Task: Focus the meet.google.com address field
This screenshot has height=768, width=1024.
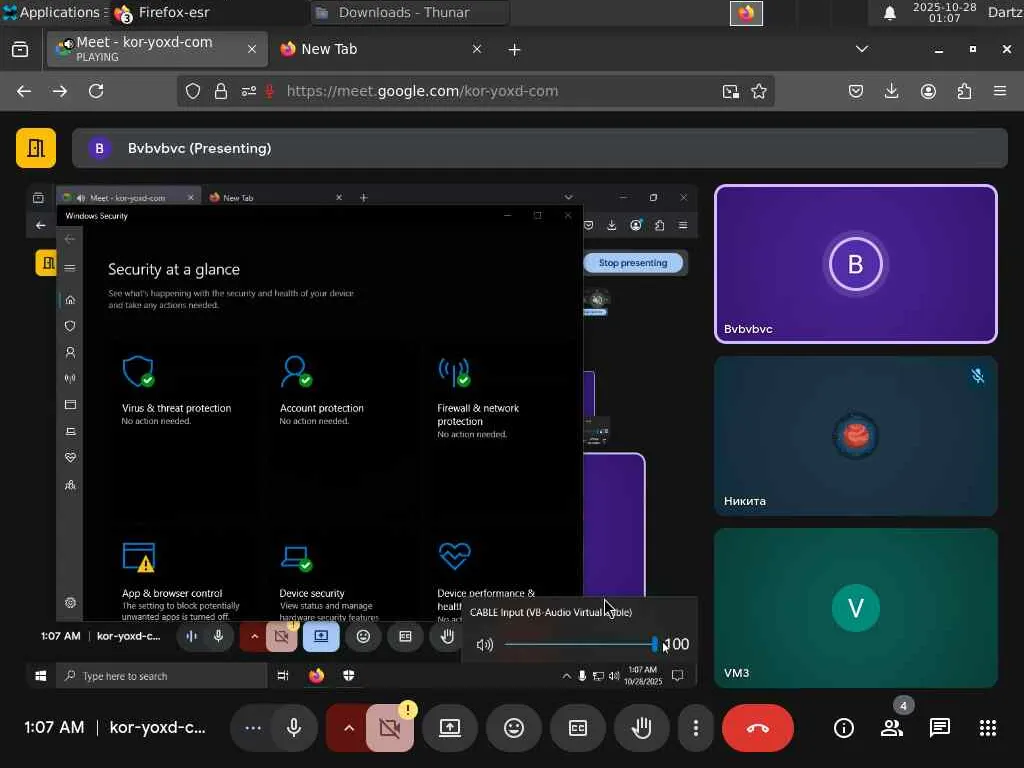Action: click(x=422, y=91)
